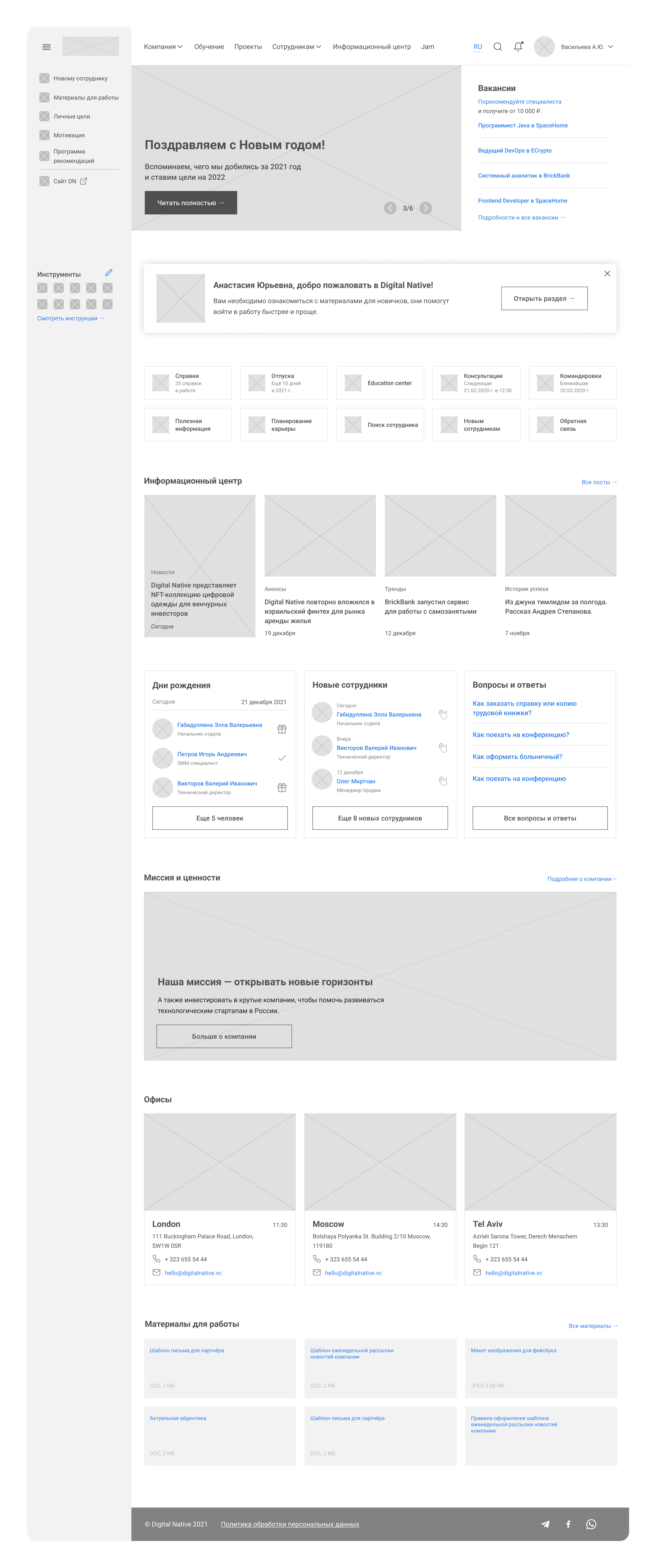
Task: Expand the Сотрудникам menu dropdown
Action: (x=297, y=47)
